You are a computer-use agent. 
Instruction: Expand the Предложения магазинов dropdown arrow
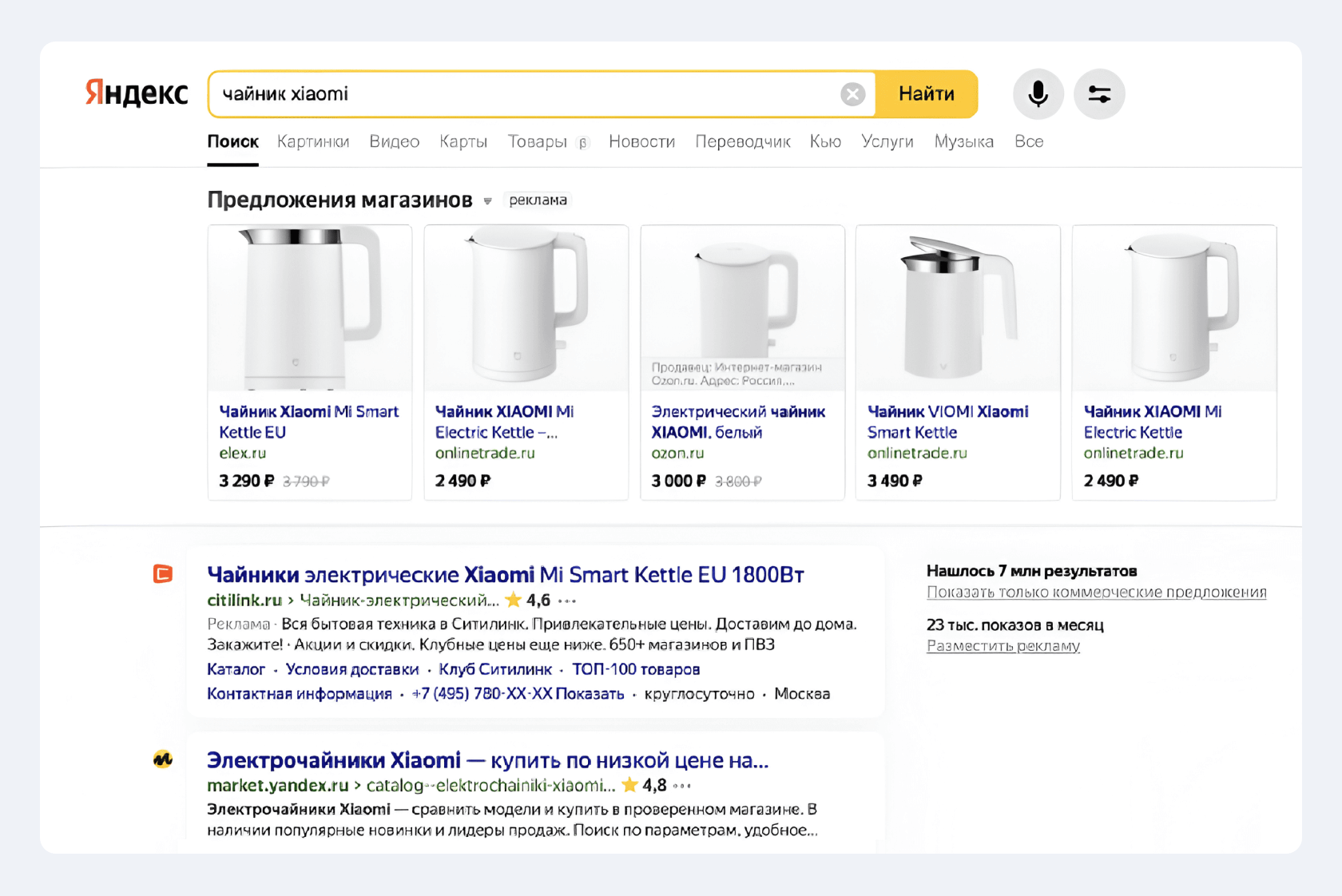[487, 201]
